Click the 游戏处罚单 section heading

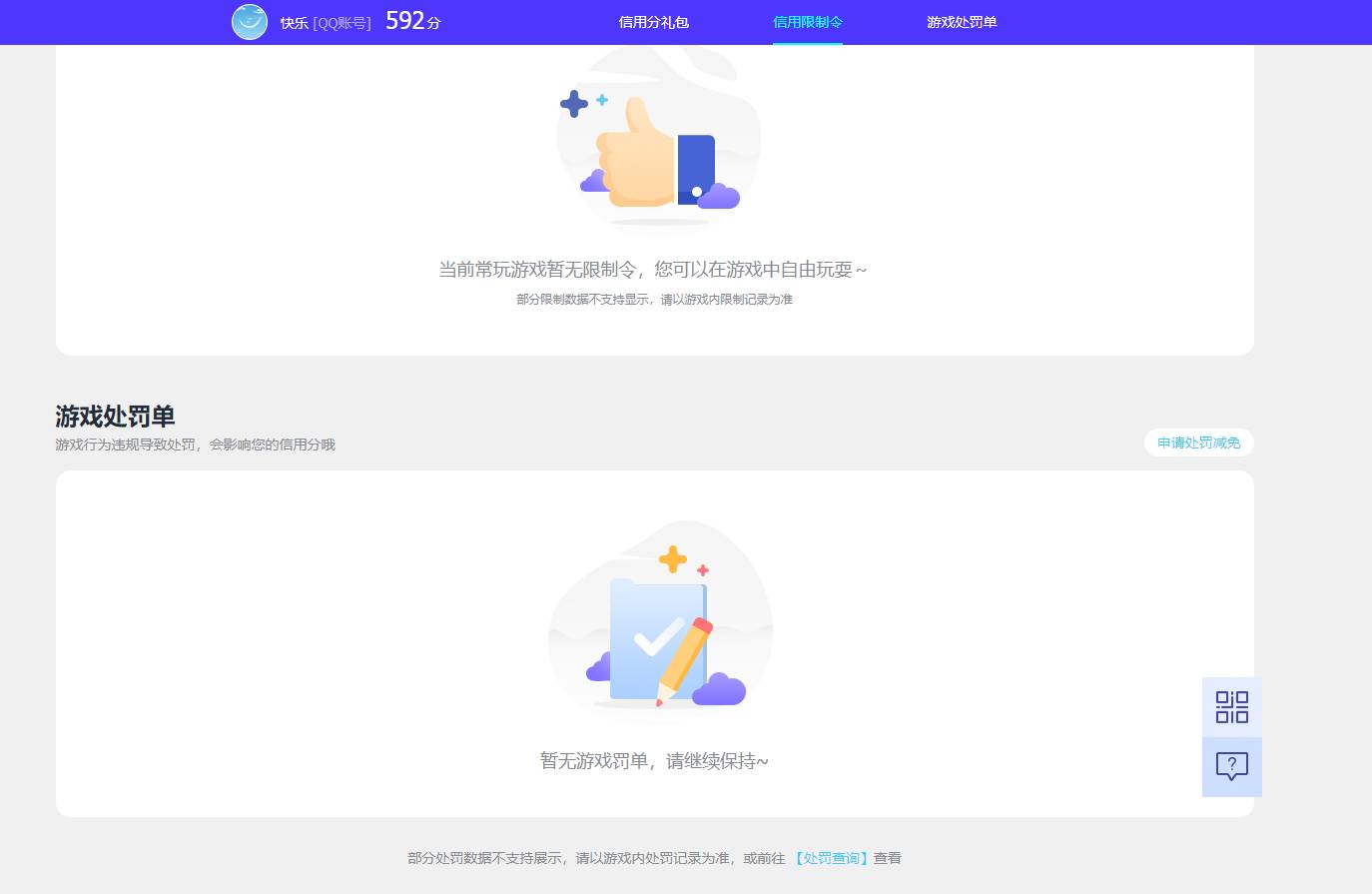coord(113,416)
